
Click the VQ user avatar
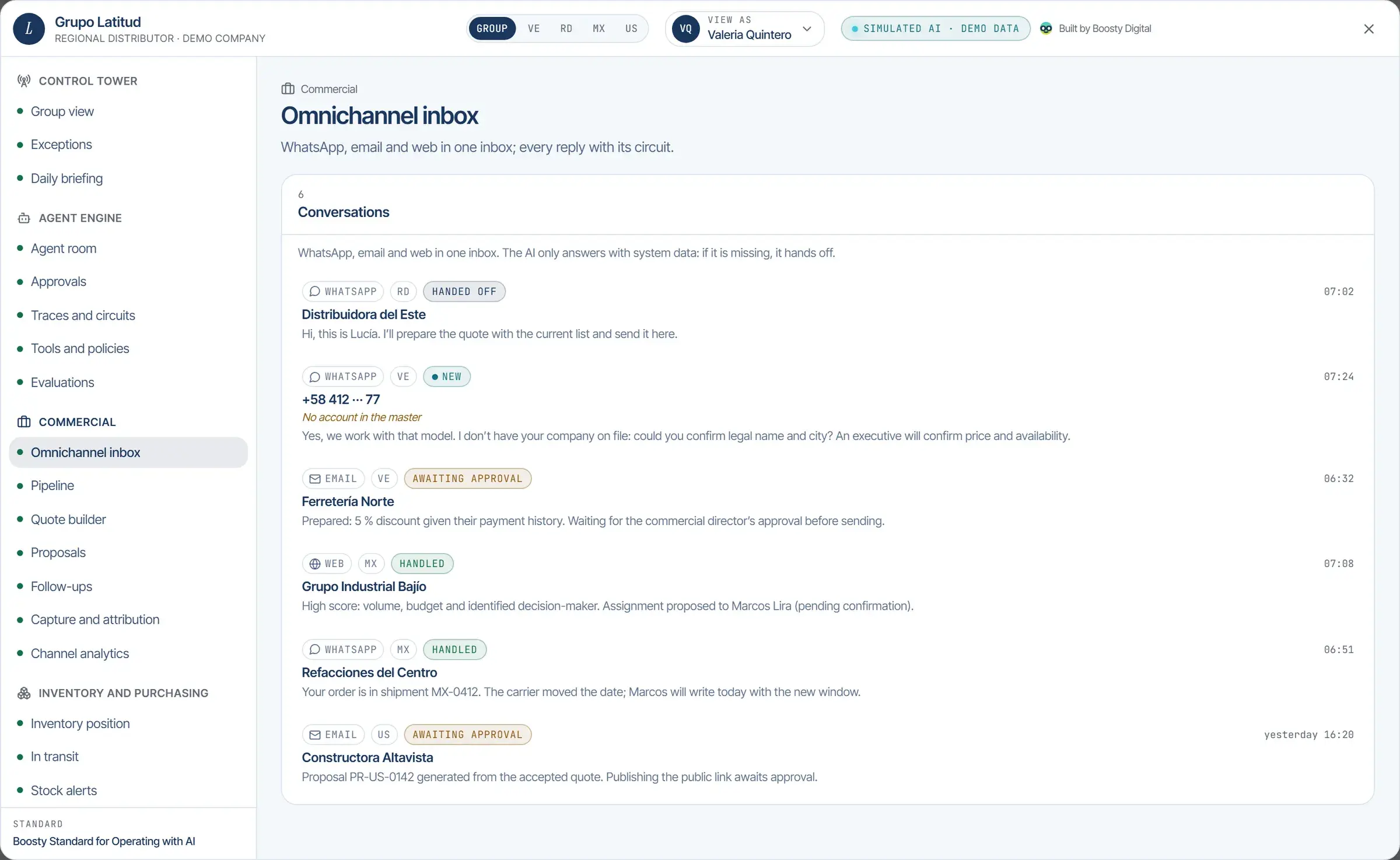point(686,29)
